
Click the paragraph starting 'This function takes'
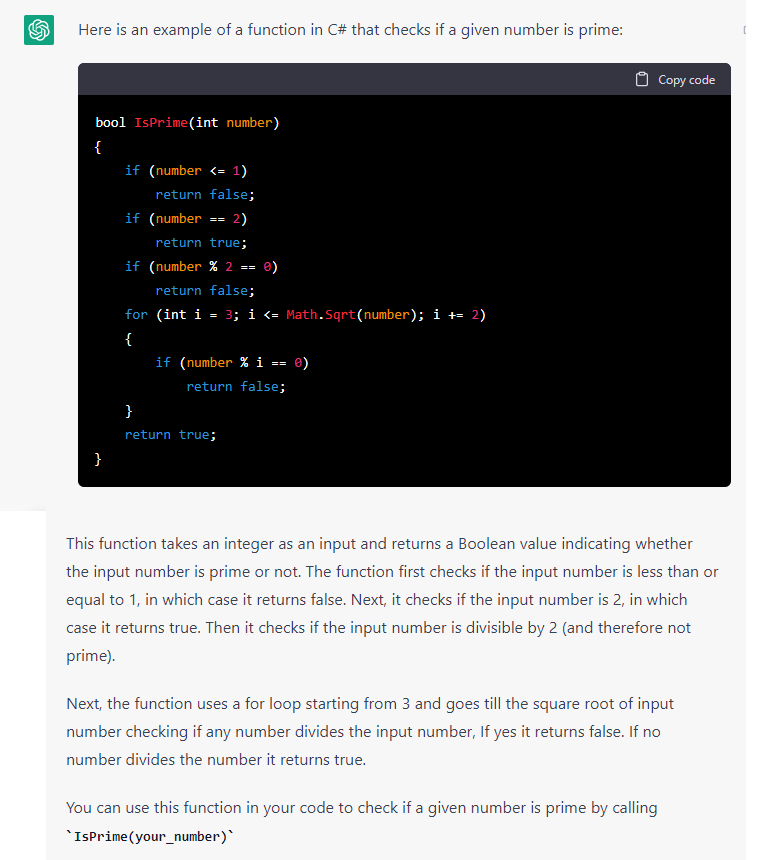392,599
